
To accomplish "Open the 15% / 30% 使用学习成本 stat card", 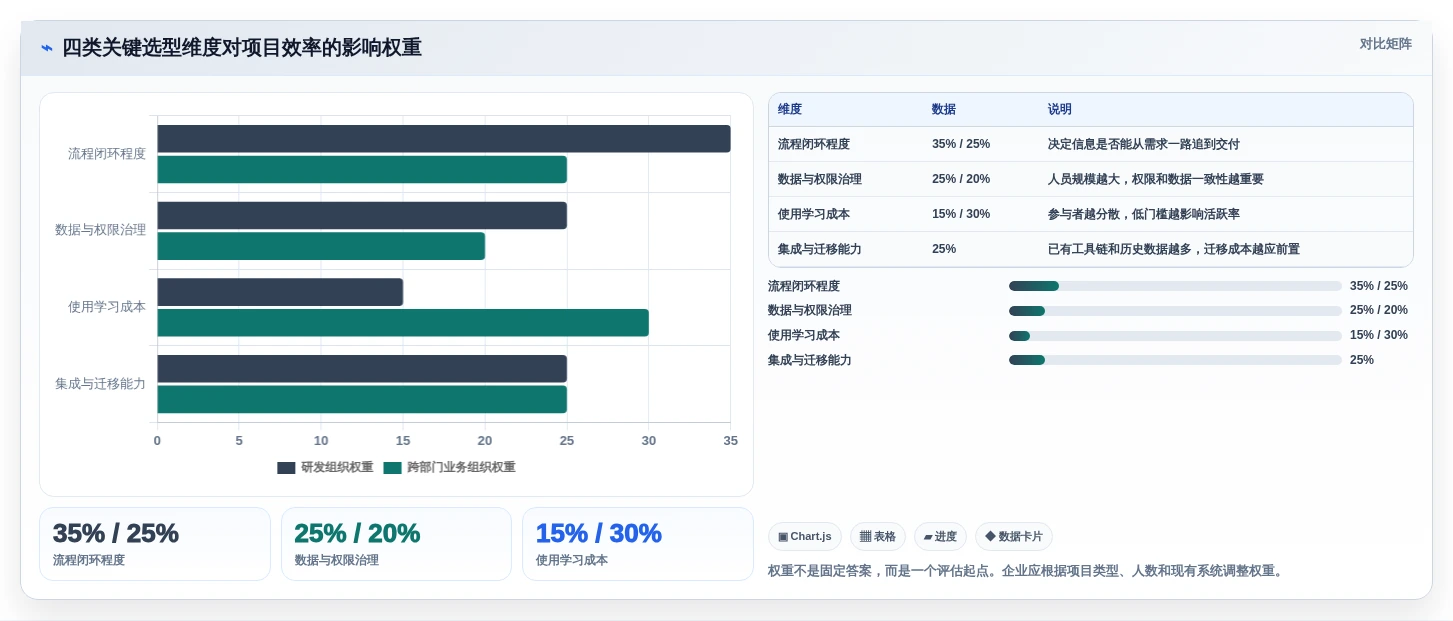I will tap(638, 544).
